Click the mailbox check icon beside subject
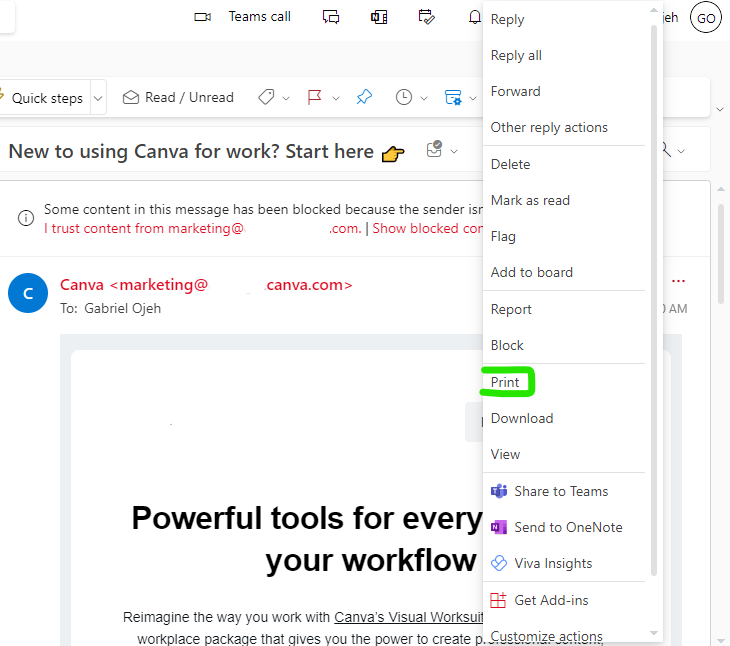Image resolution: width=730 pixels, height=646 pixels. [434, 149]
